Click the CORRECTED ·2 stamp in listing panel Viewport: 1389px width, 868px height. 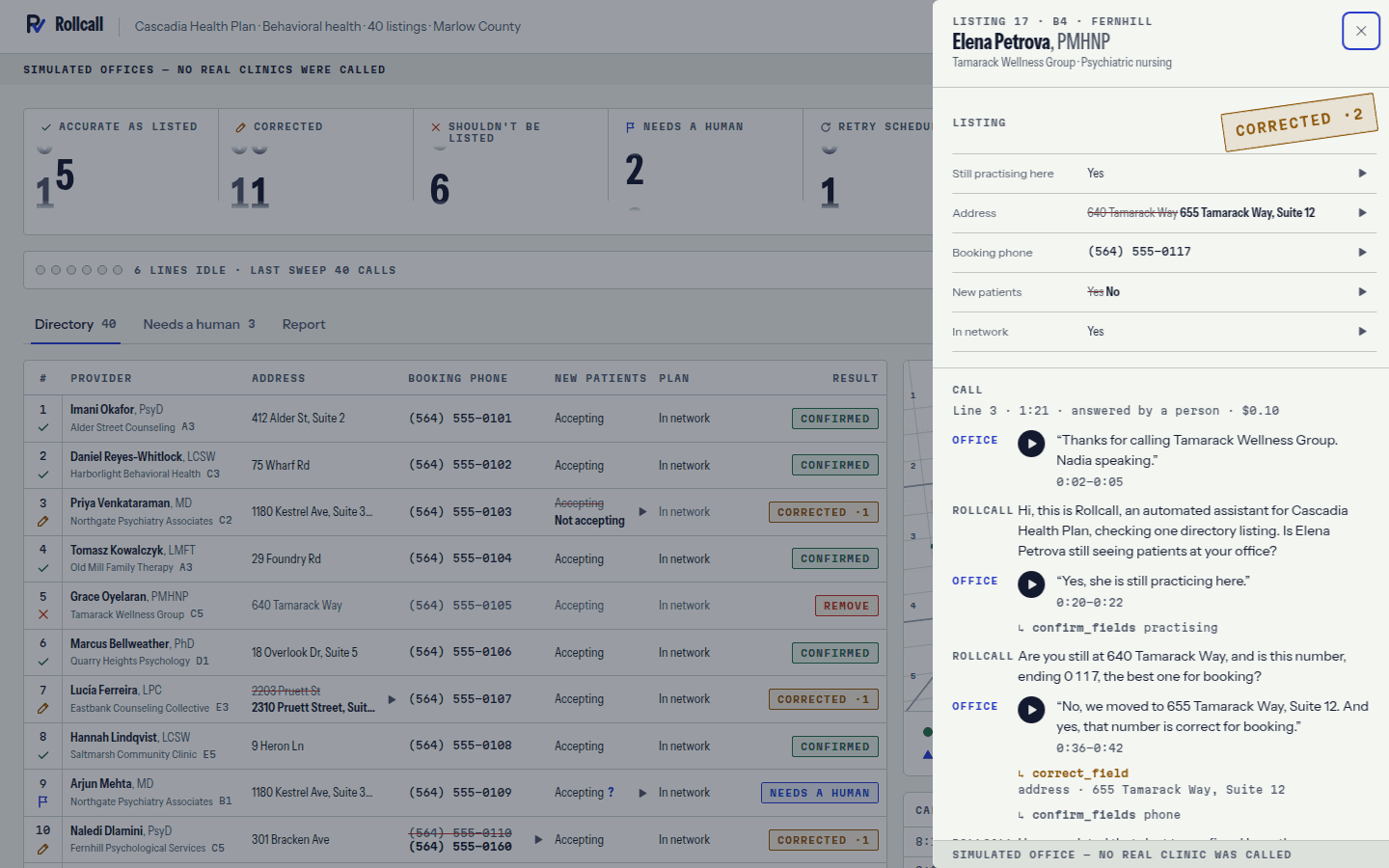[1299, 122]
